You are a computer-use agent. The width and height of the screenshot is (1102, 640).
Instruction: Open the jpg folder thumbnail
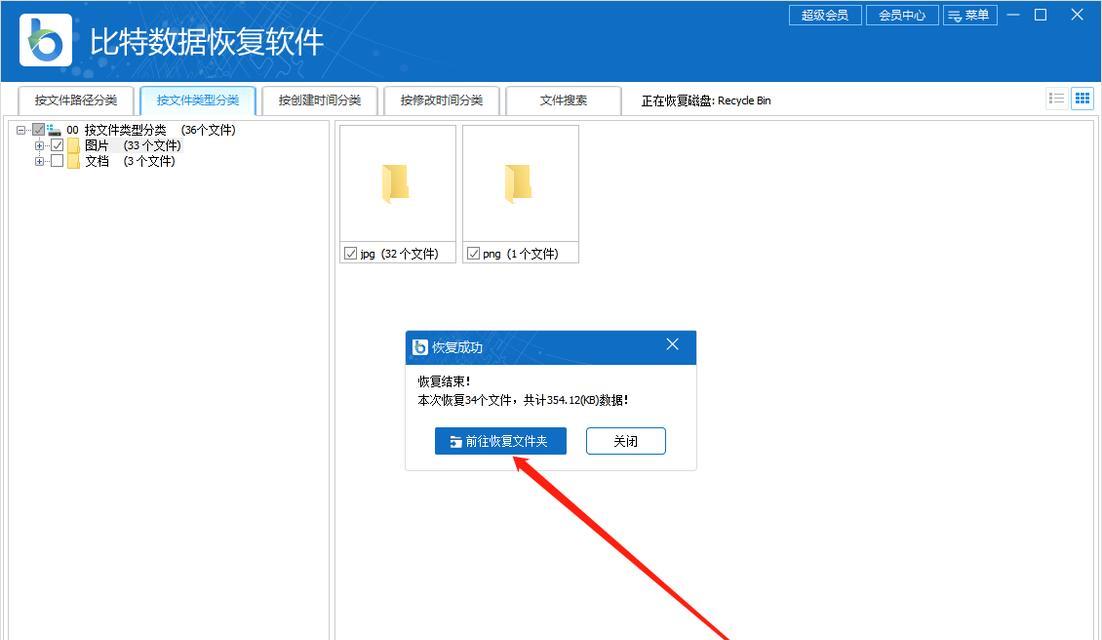[397, 183]
